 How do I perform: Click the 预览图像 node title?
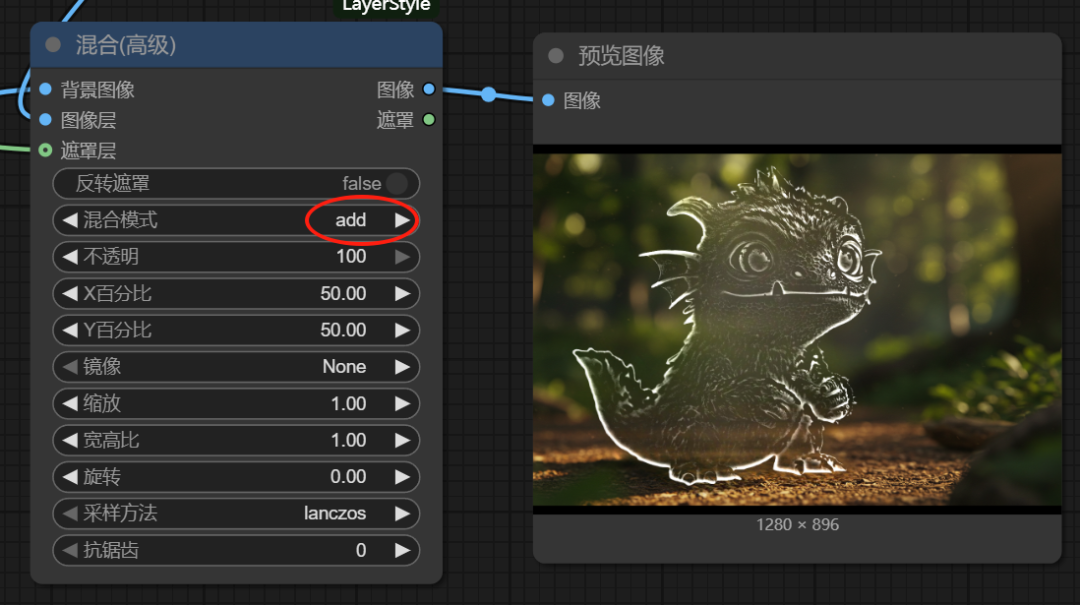pos(621,56)
